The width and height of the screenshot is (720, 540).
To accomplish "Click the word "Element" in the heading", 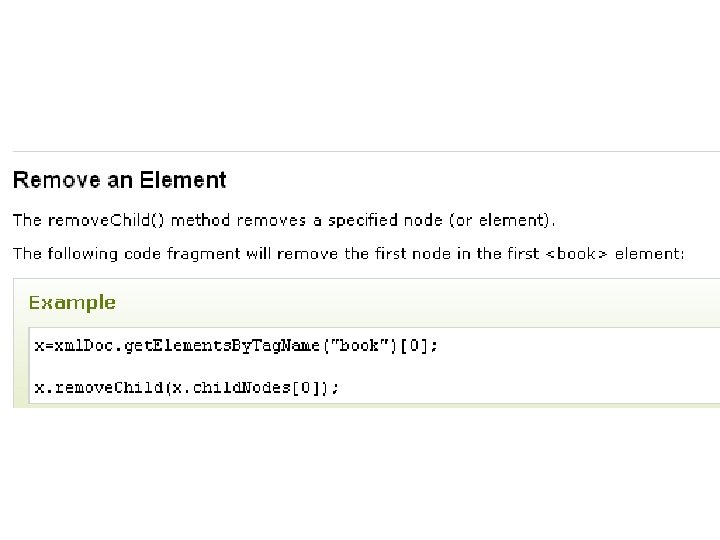I will click(183, 181).
